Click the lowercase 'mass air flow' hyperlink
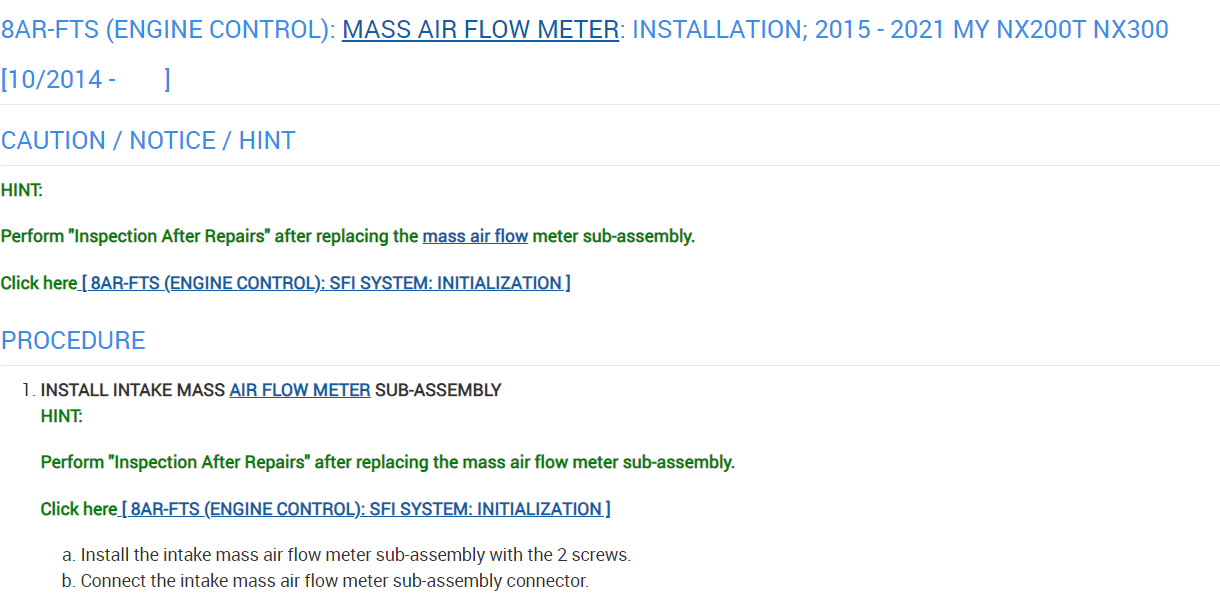The image size is (1220, 606). click(x=475, y=237)
